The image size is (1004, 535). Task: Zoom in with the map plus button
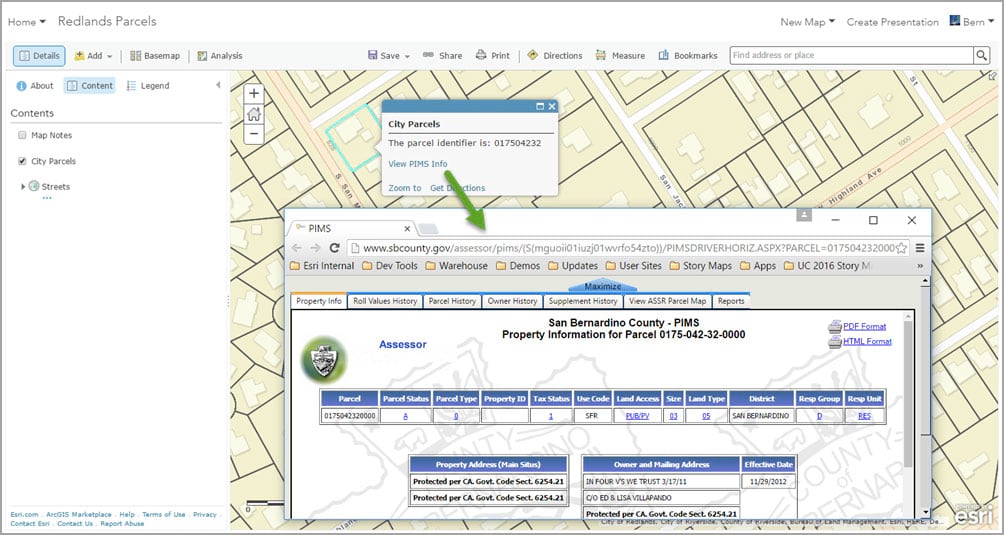[254, 93]
